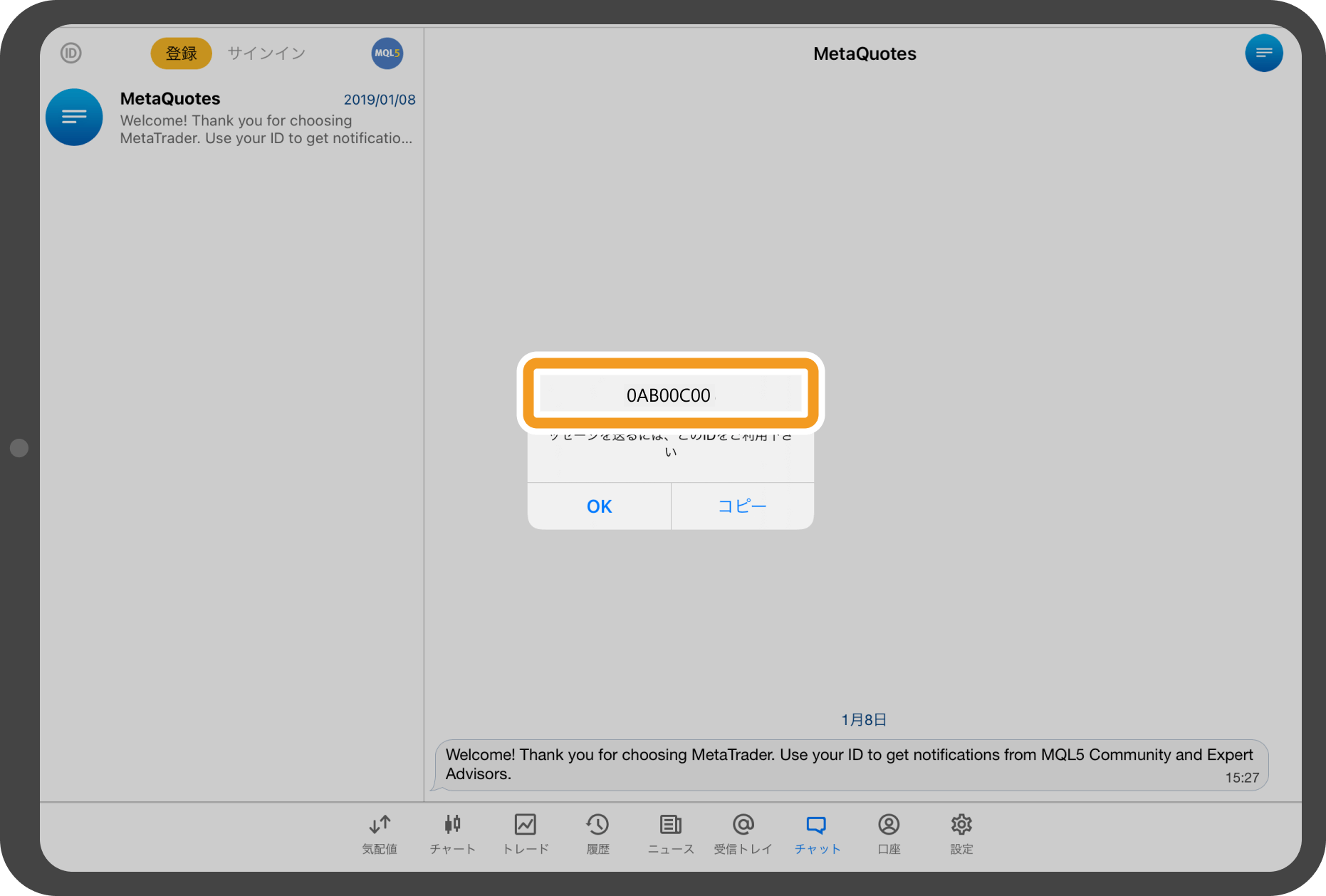Select the チャット chat tab

(817, 834)
